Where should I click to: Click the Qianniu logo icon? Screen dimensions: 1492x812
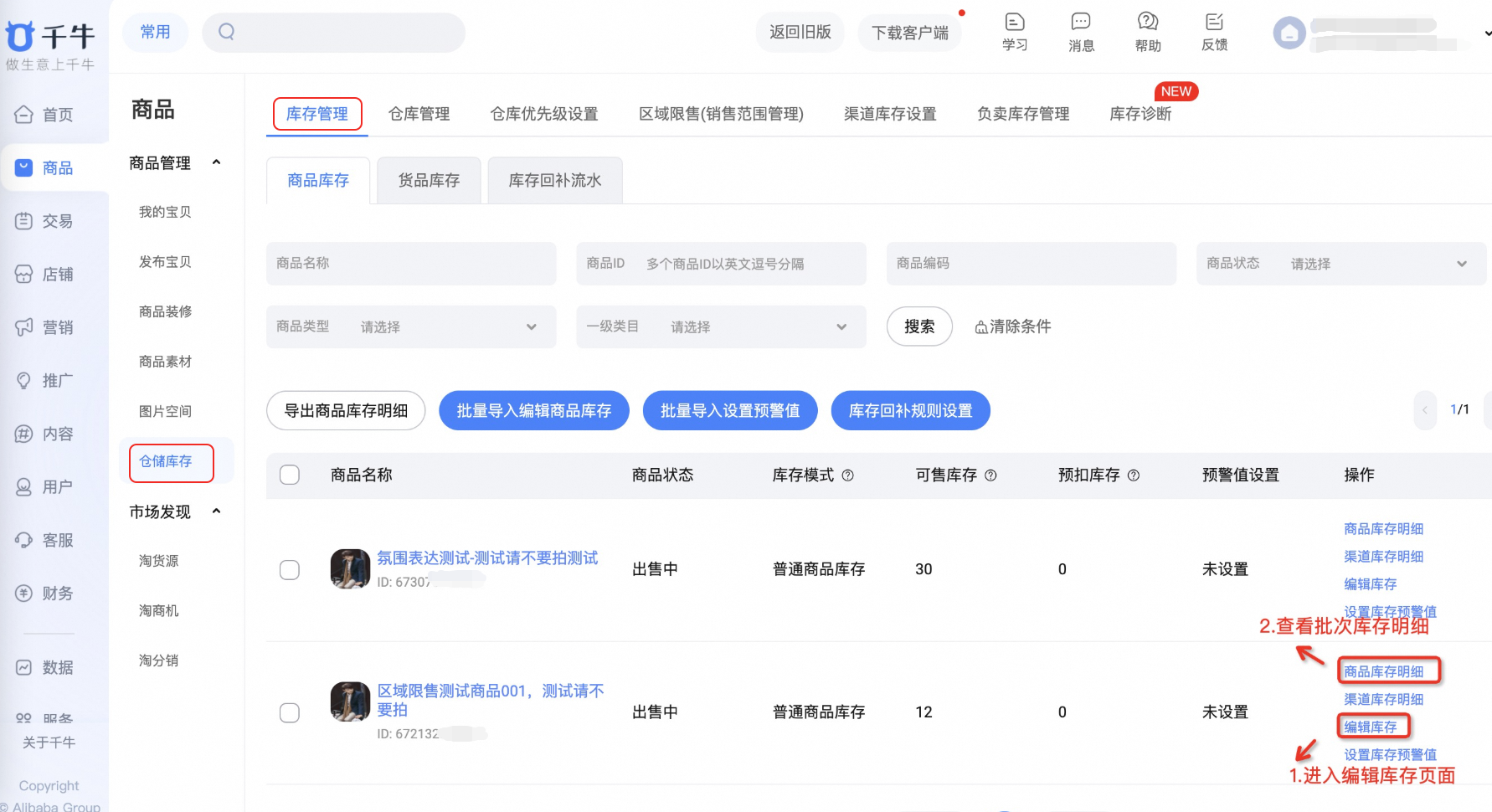pos(20,36)
